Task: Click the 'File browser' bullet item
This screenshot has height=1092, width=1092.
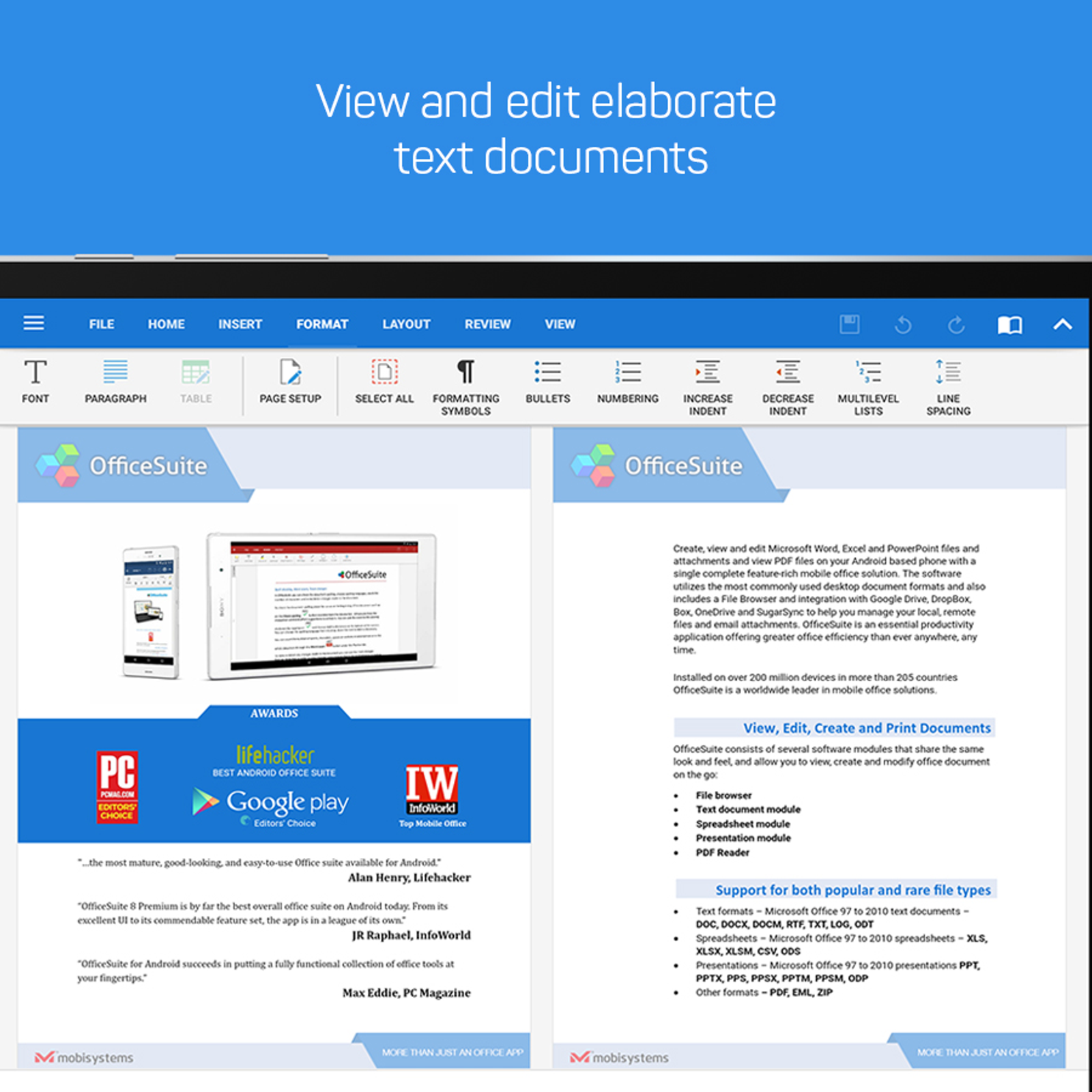Action: [x=723, y=795]
